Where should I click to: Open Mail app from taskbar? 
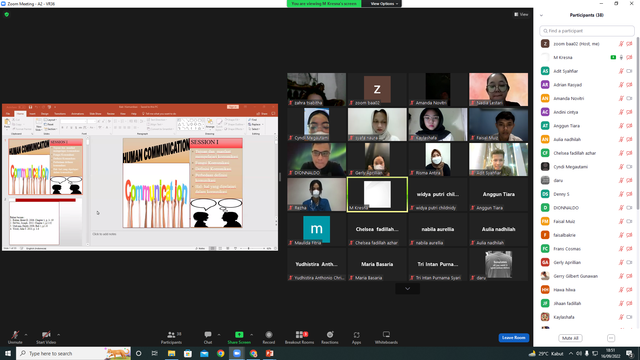204,353
